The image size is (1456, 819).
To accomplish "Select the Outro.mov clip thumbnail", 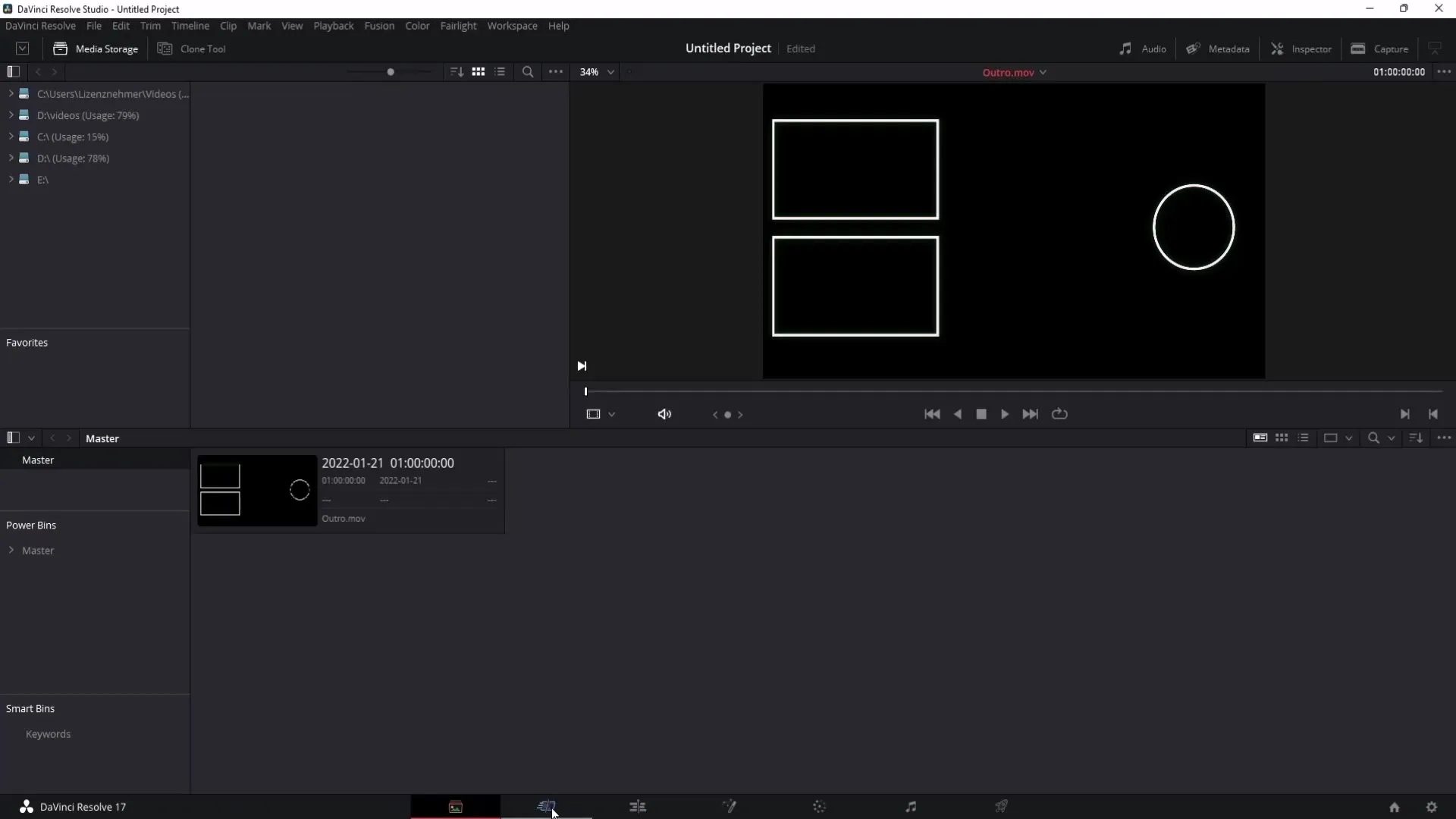I will click(257, 491).
